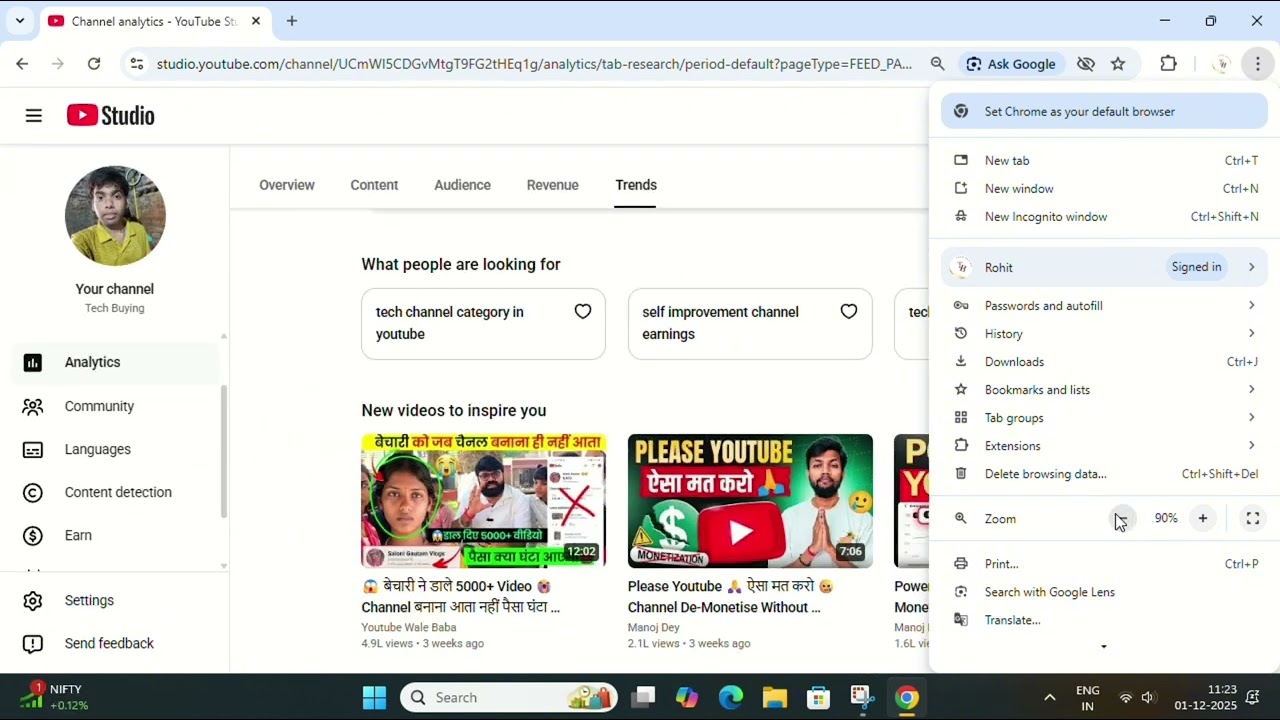
Task: Reload the page with refresh icon
Action: coord(94,64)
